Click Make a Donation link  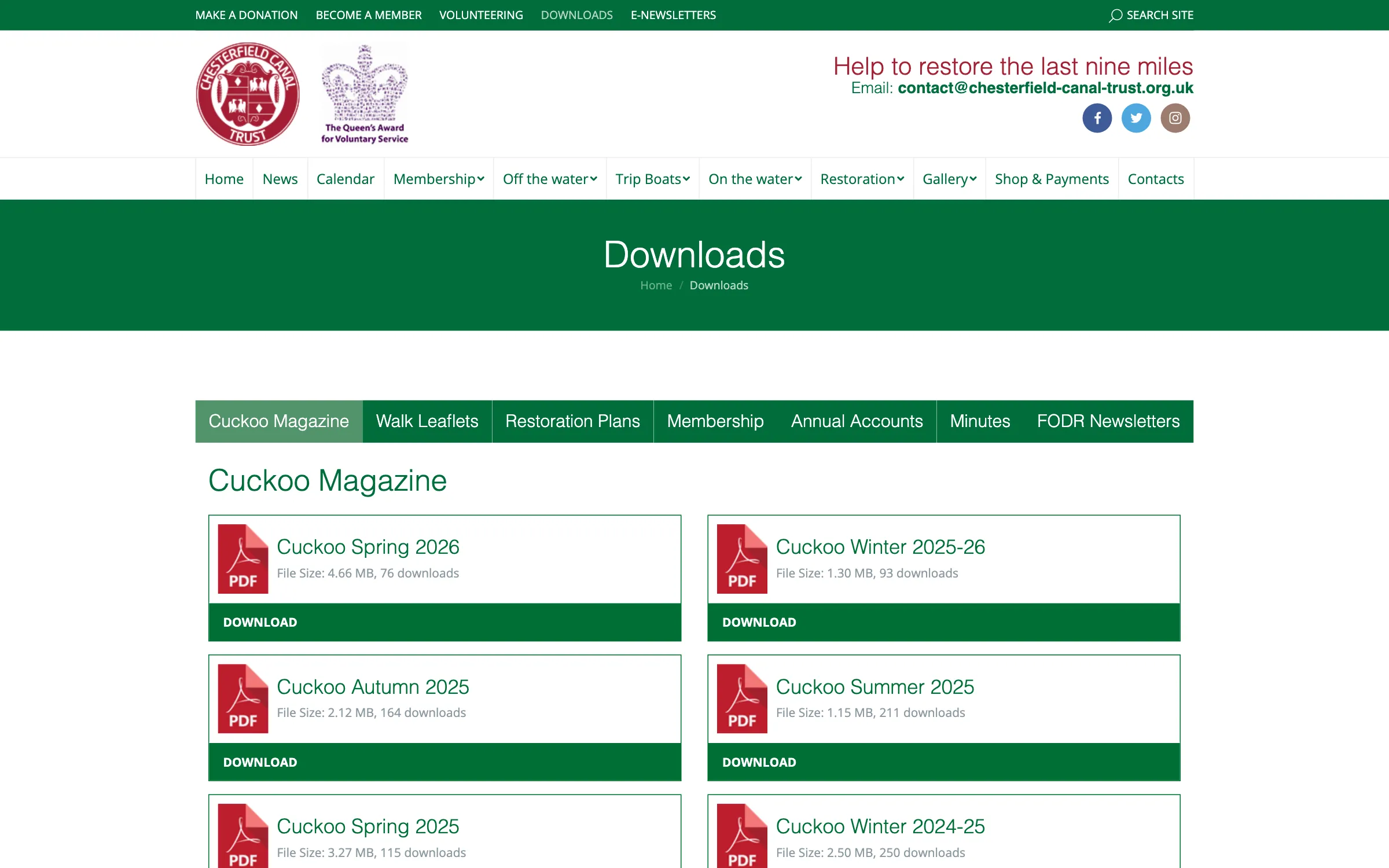247,15
